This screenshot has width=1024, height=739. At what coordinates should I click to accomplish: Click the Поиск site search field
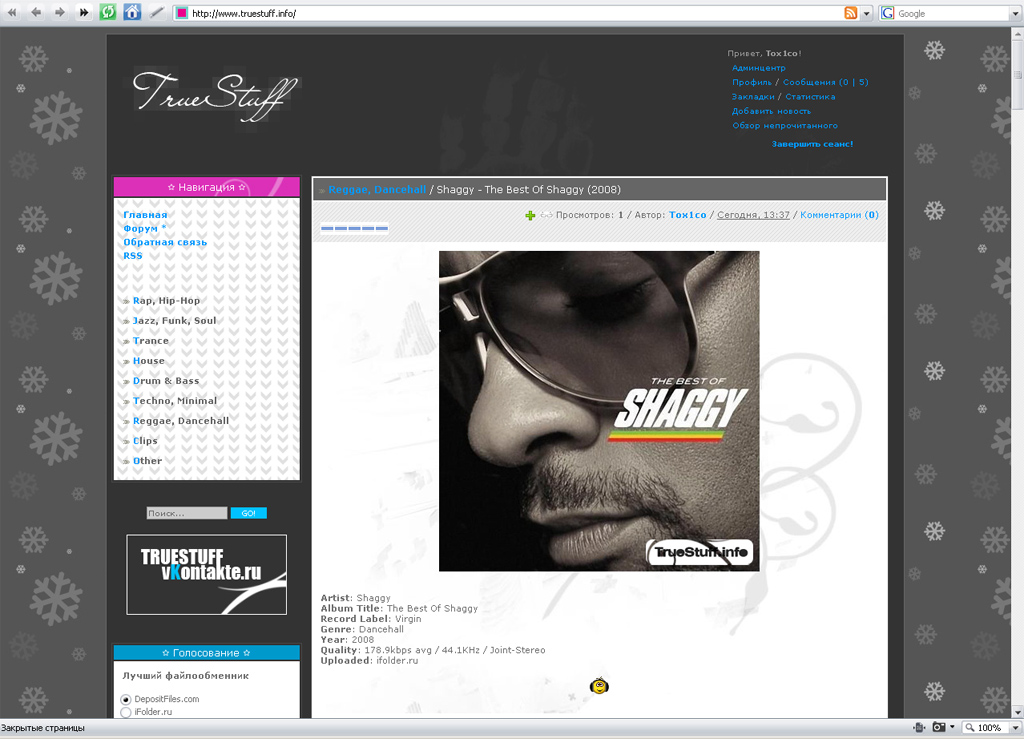coord(187,513)
